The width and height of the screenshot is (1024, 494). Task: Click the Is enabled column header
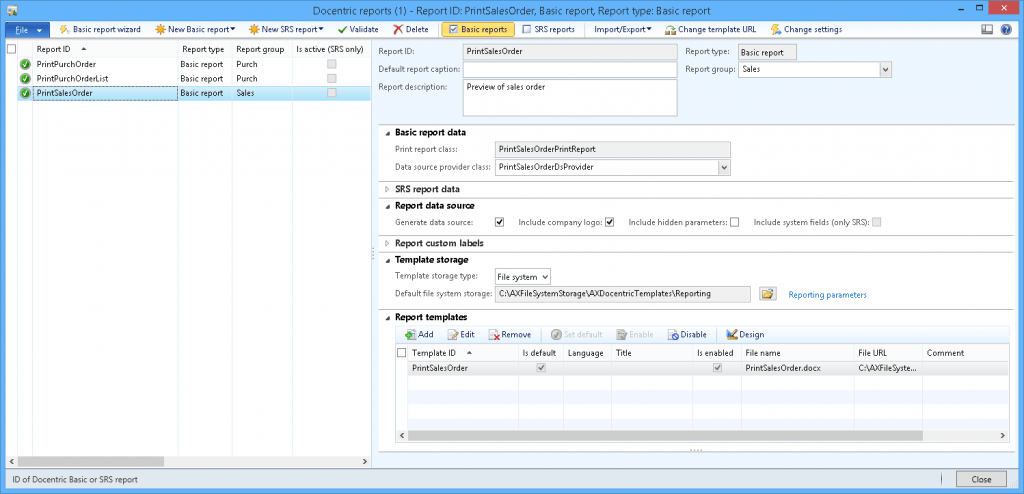pyautogui.click(x=717, y=353)
